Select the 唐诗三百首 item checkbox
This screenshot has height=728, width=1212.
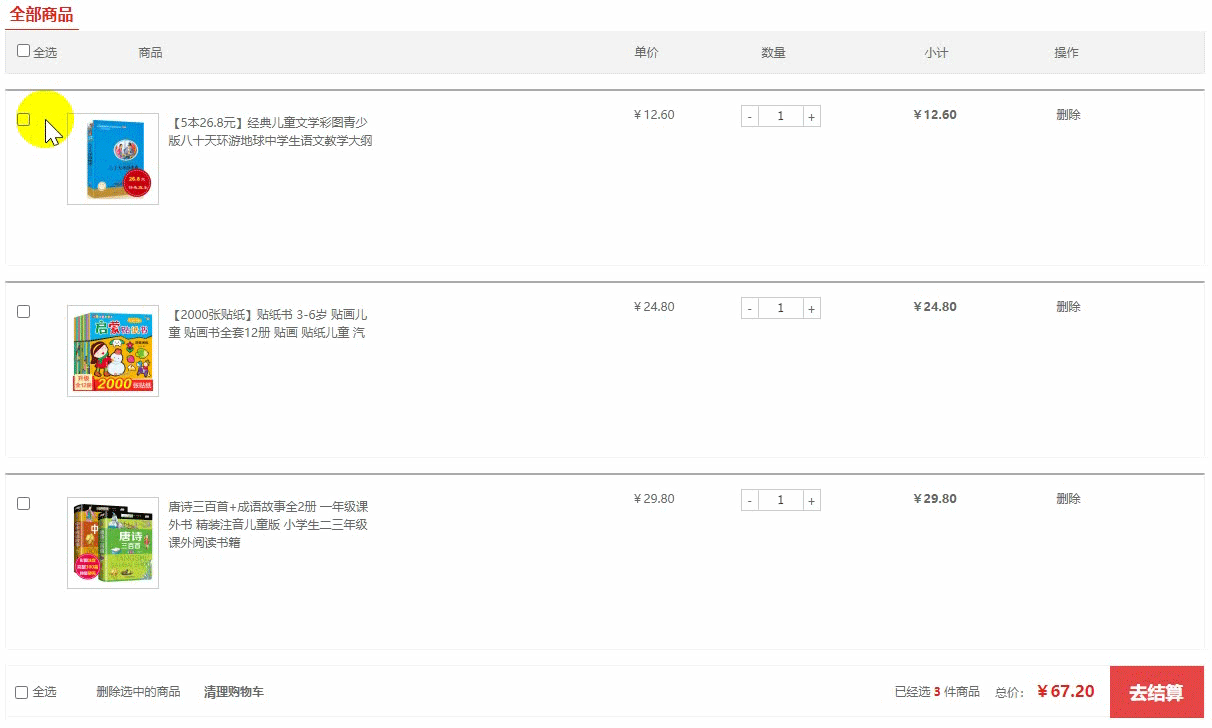[x=24, y=504]
